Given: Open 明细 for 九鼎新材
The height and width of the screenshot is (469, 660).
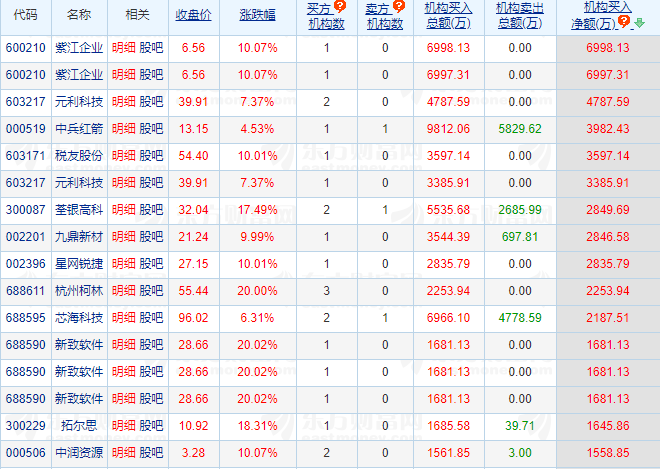Looking at the screenshot, I should [124, 237].
